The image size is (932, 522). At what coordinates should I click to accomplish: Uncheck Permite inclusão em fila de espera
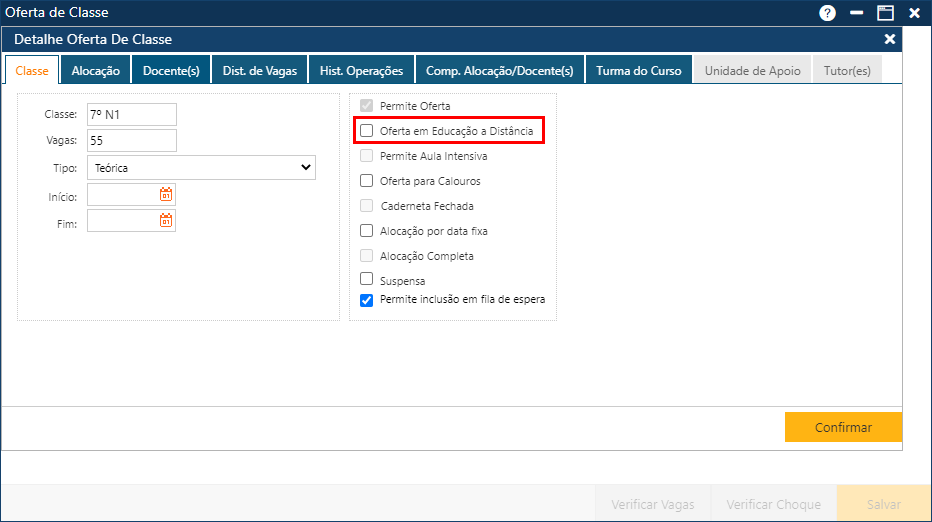367,299
